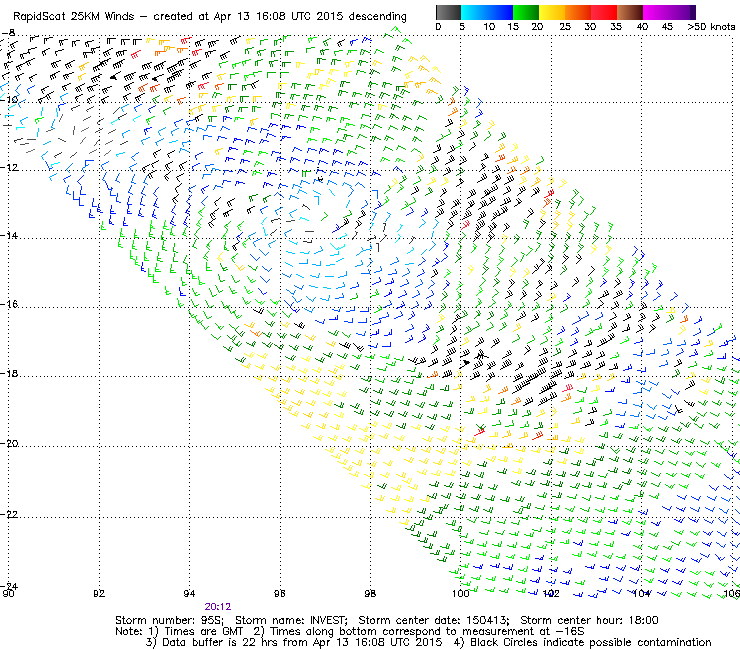This screenshot has height=650, width=740.
Task: Click the '35' label under the color legend
Action: pyautogui.click(x=616, y=27)
